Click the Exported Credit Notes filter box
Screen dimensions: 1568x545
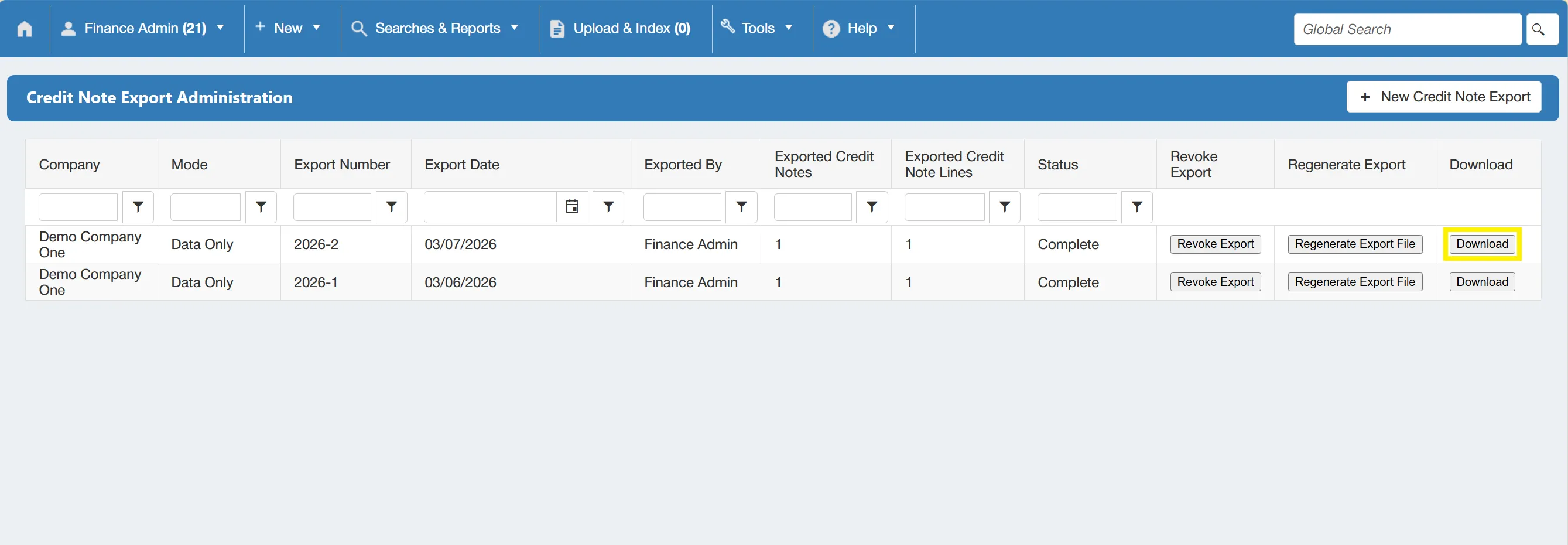(x=813, y=207)
